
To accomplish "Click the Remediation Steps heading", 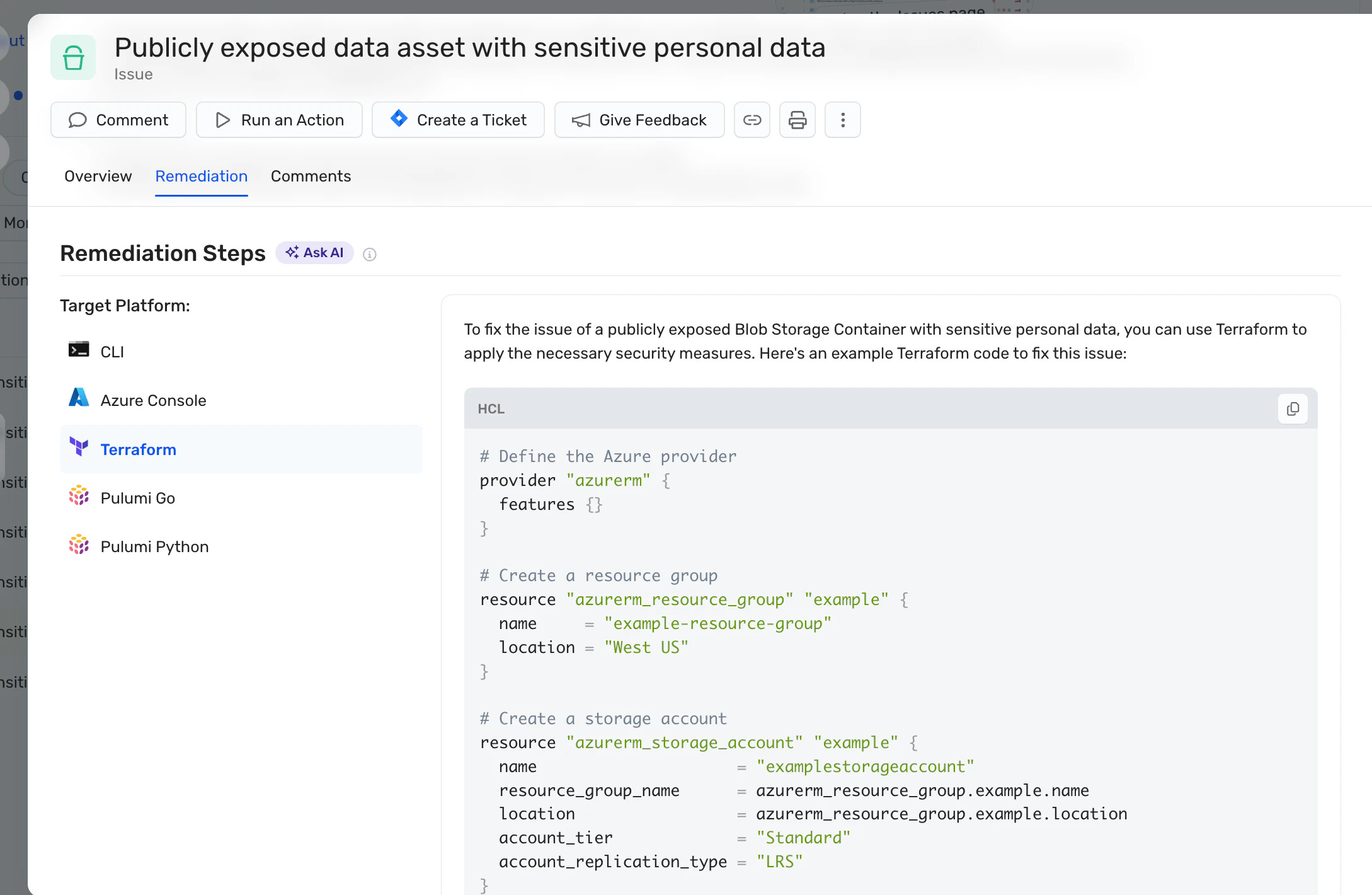I will 163,253.
